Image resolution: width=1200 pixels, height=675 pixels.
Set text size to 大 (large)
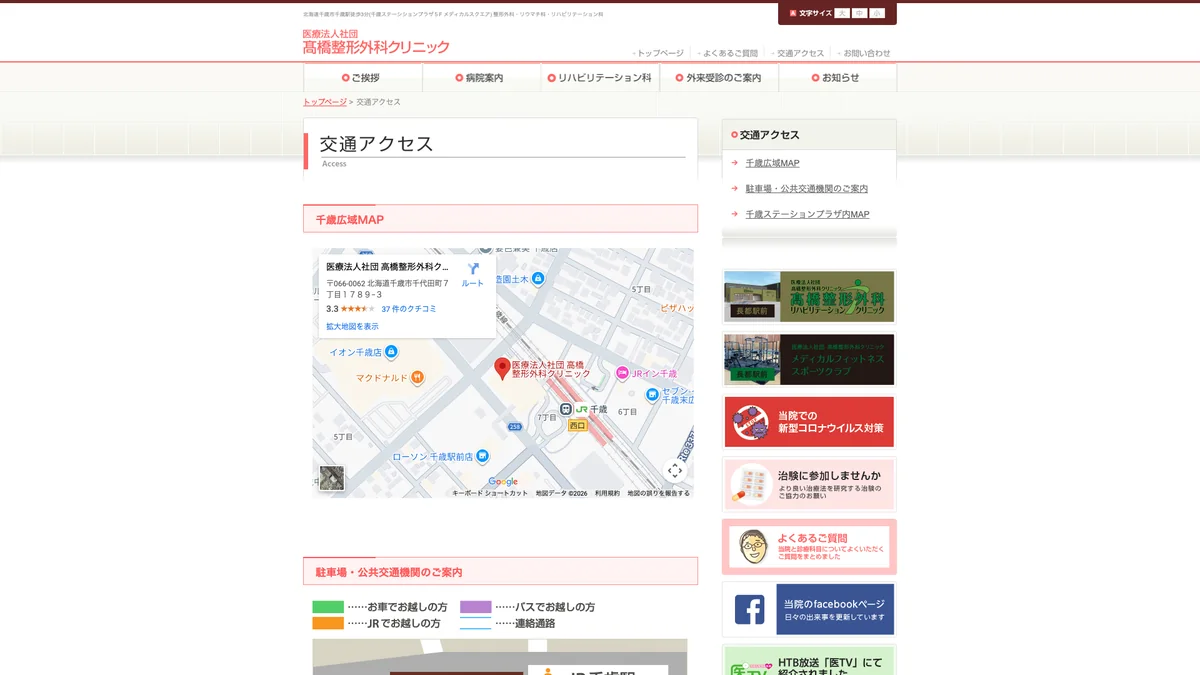[x=842, y=13]
